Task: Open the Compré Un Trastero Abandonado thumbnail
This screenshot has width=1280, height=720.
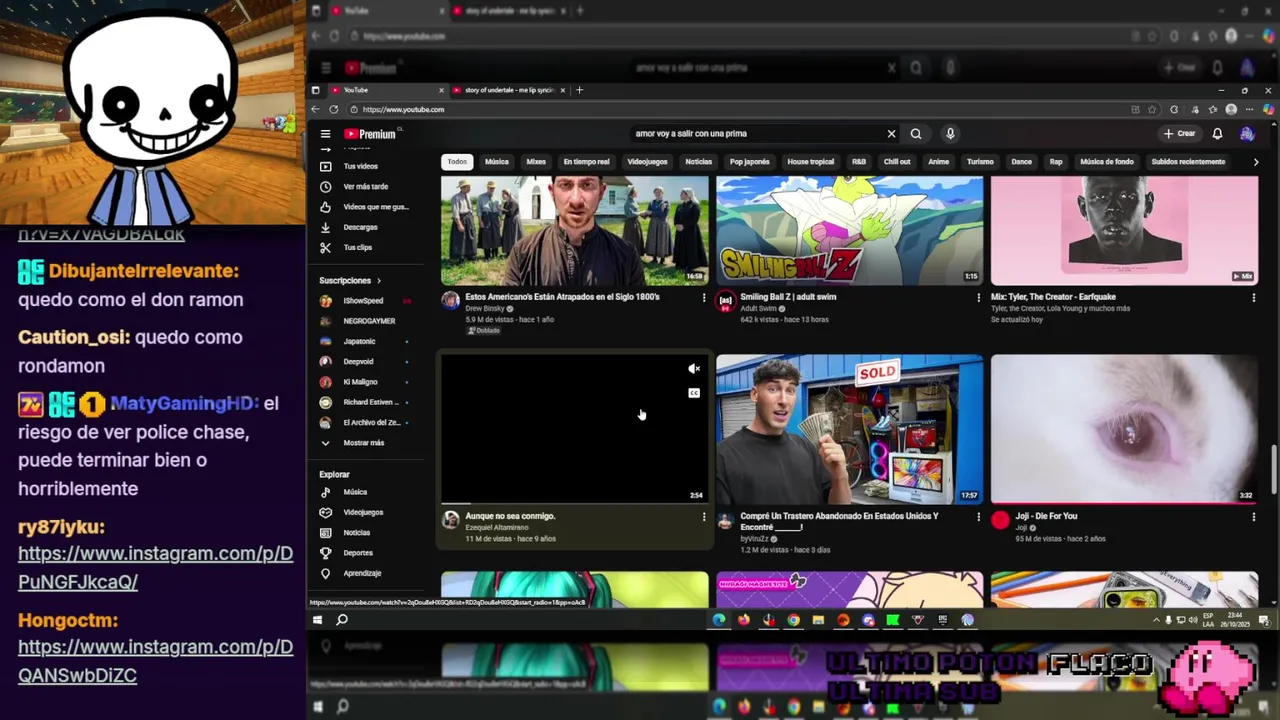Action: coord(849,429)
